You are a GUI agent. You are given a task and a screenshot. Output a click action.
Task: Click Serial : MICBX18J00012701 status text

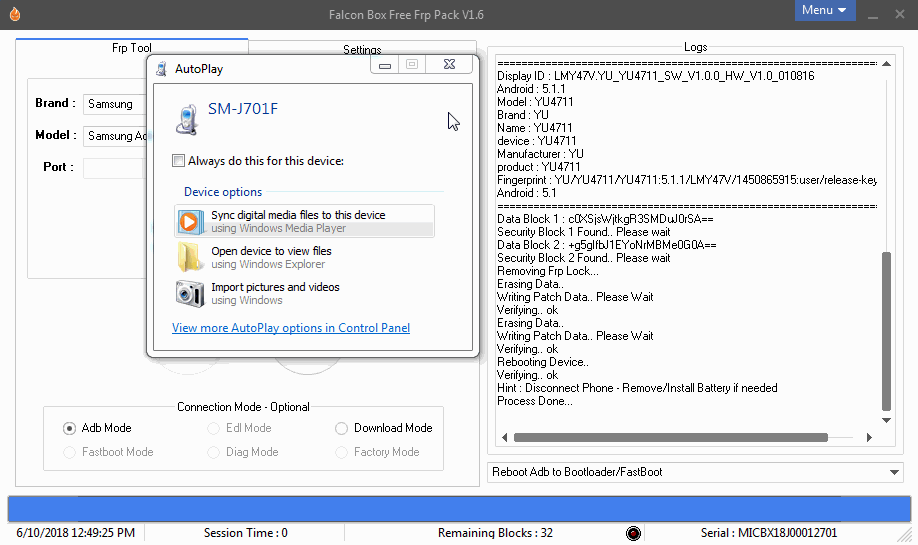(769, 533)
